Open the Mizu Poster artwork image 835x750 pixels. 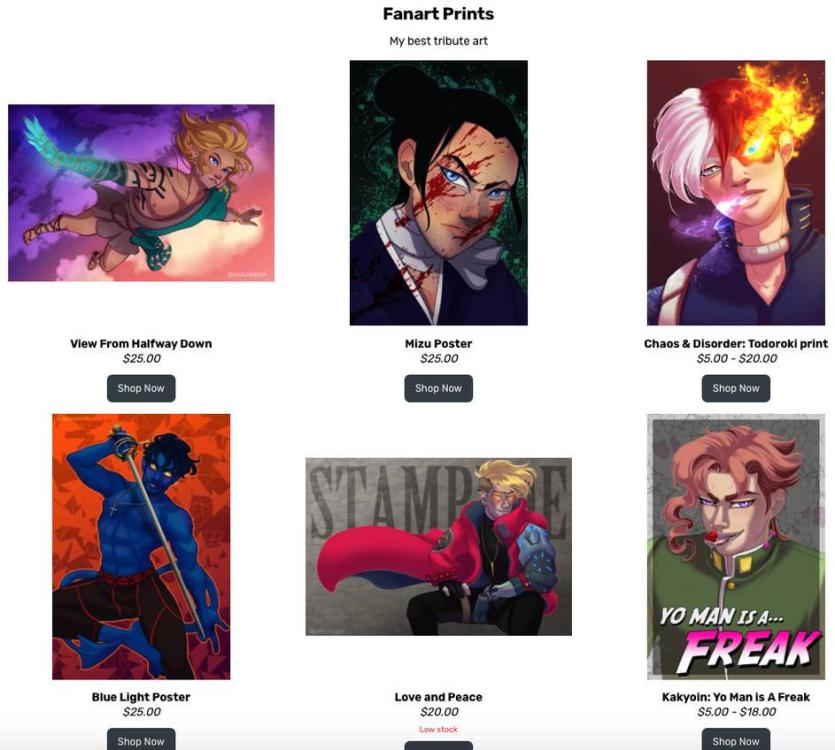pyautogui.click(x=438, y=193)
